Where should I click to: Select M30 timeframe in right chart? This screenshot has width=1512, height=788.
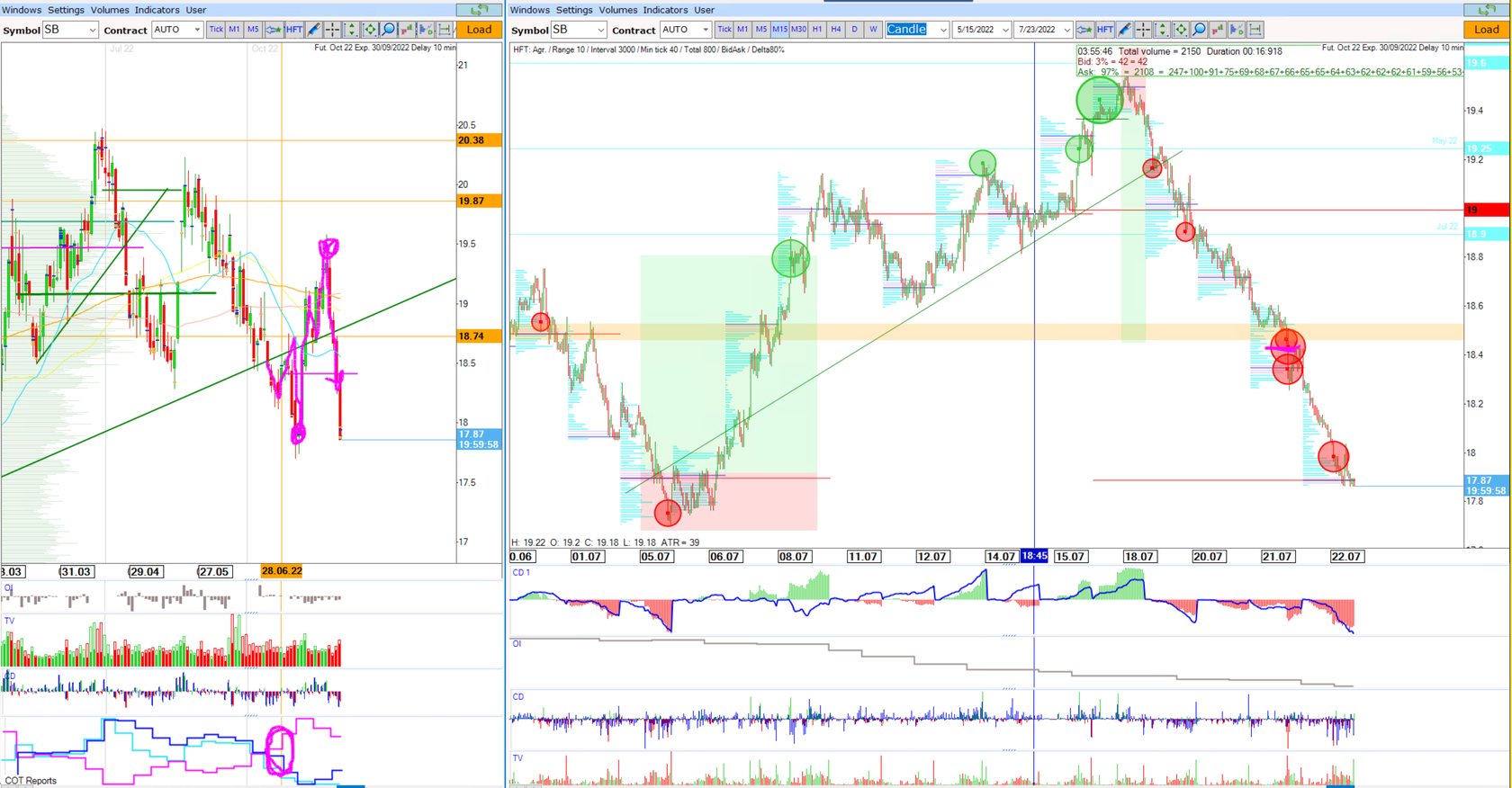[x=798, y=30]
